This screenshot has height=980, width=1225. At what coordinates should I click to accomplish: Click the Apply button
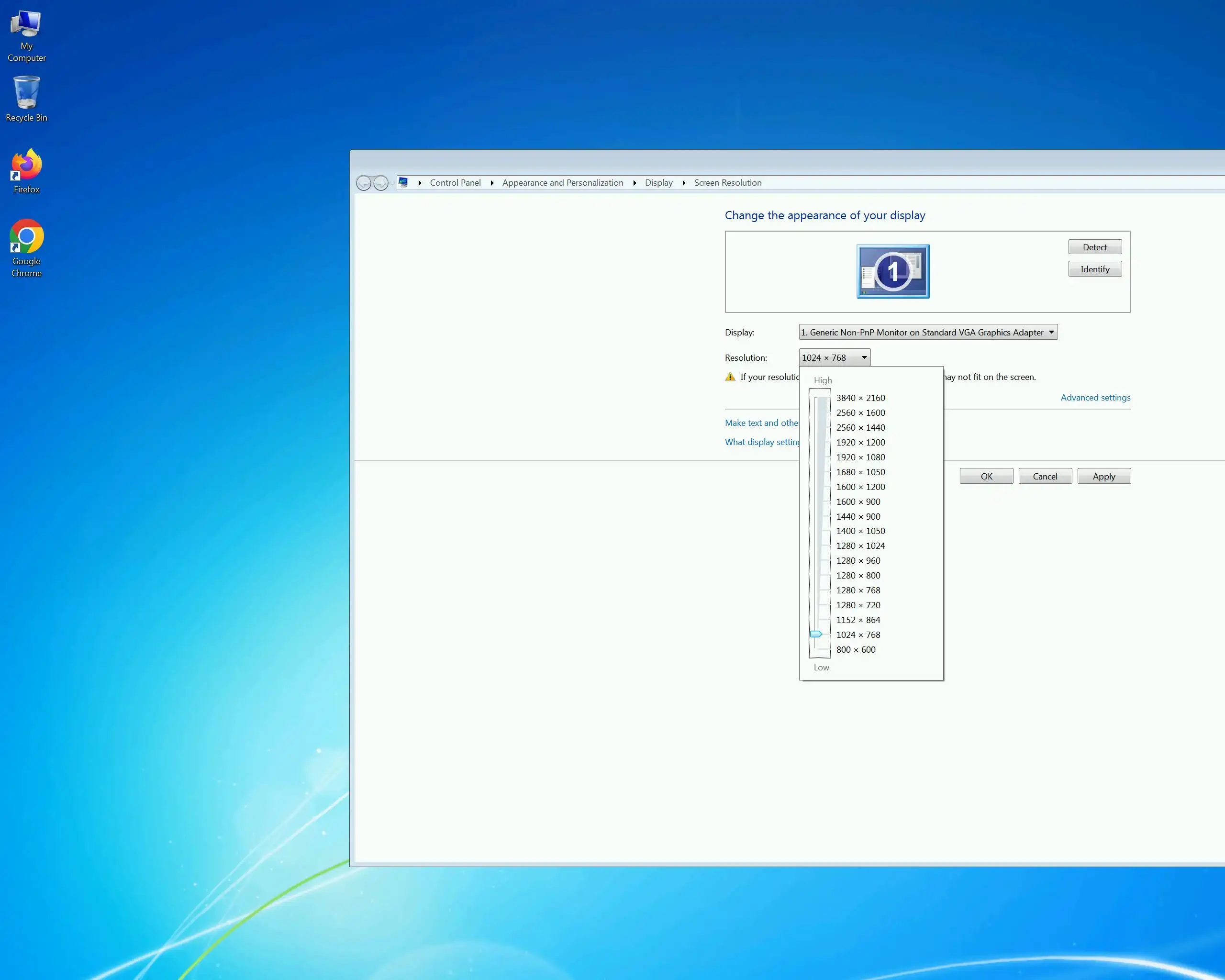(1103, 476)
